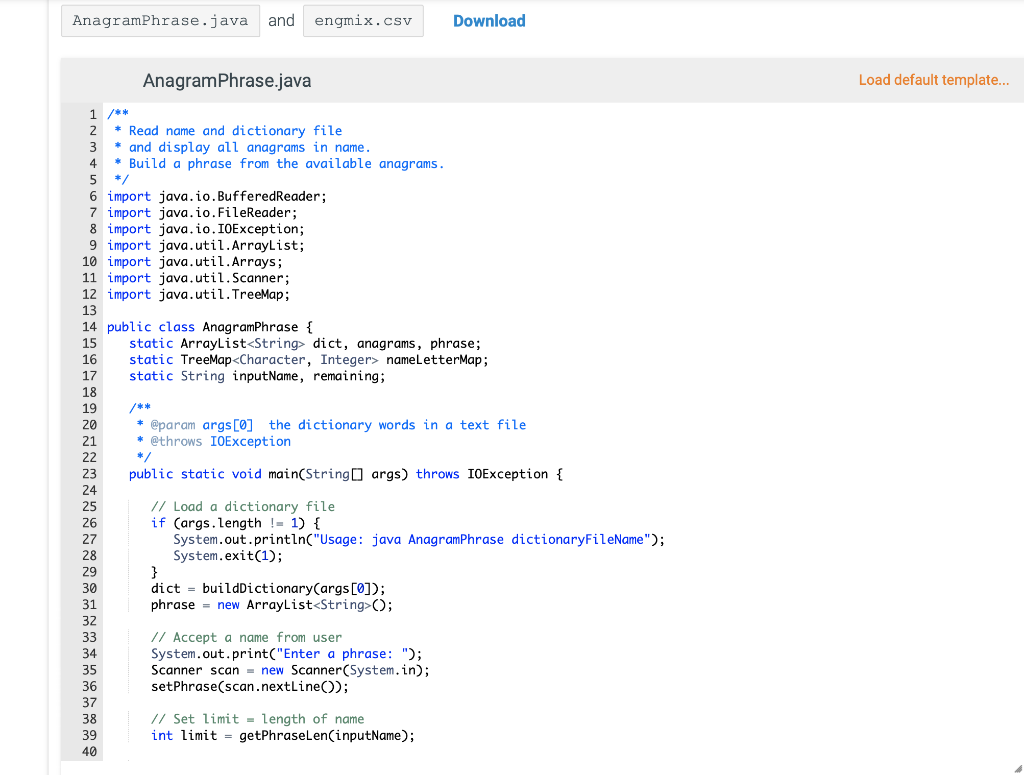The height and width of the screenshot is (775, 1024).
Task: Click 'dict = buildDictionary(args[0]);' line
Action: point(268,588)
